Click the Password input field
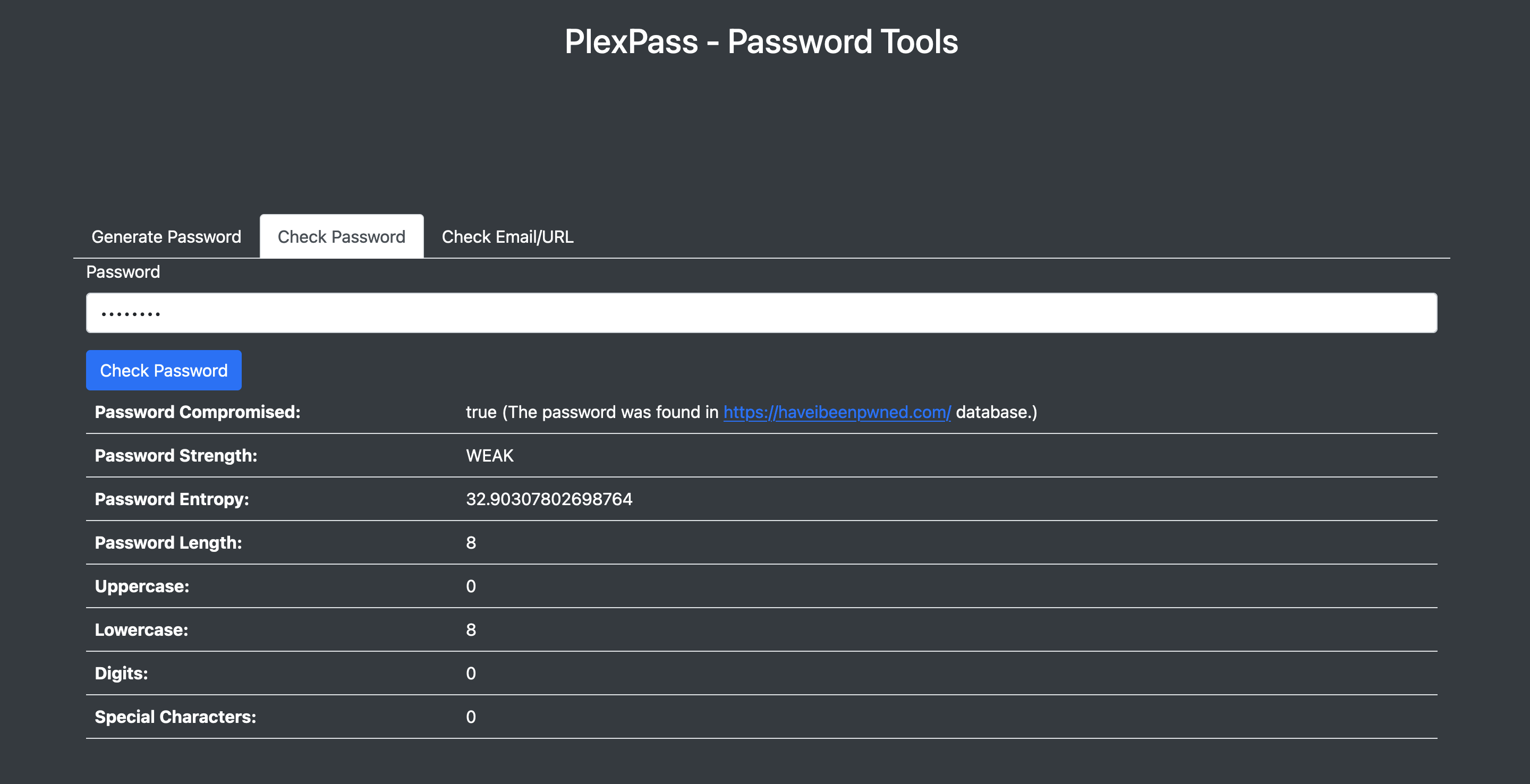Viewport: 1530px width, 784px height. click(x=760, y=313)
